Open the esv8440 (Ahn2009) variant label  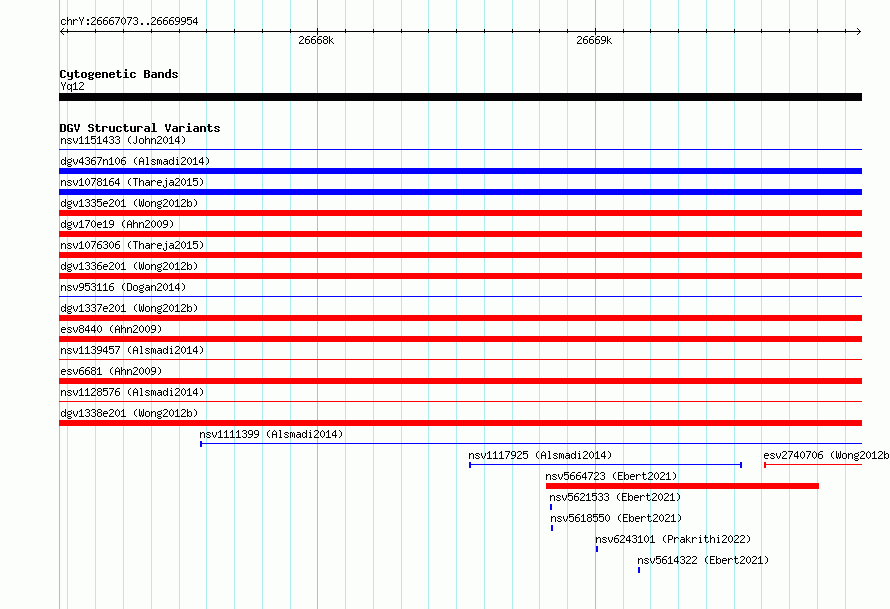pos(111,329)
